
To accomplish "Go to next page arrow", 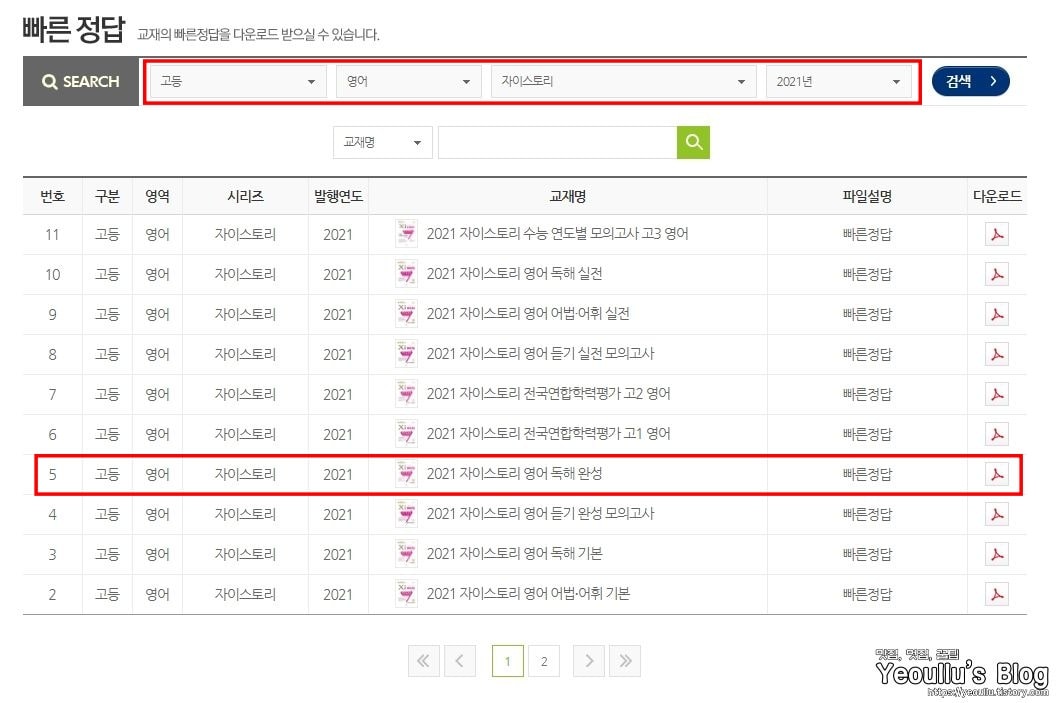I will pyautogui.click(x=589, y=661).
